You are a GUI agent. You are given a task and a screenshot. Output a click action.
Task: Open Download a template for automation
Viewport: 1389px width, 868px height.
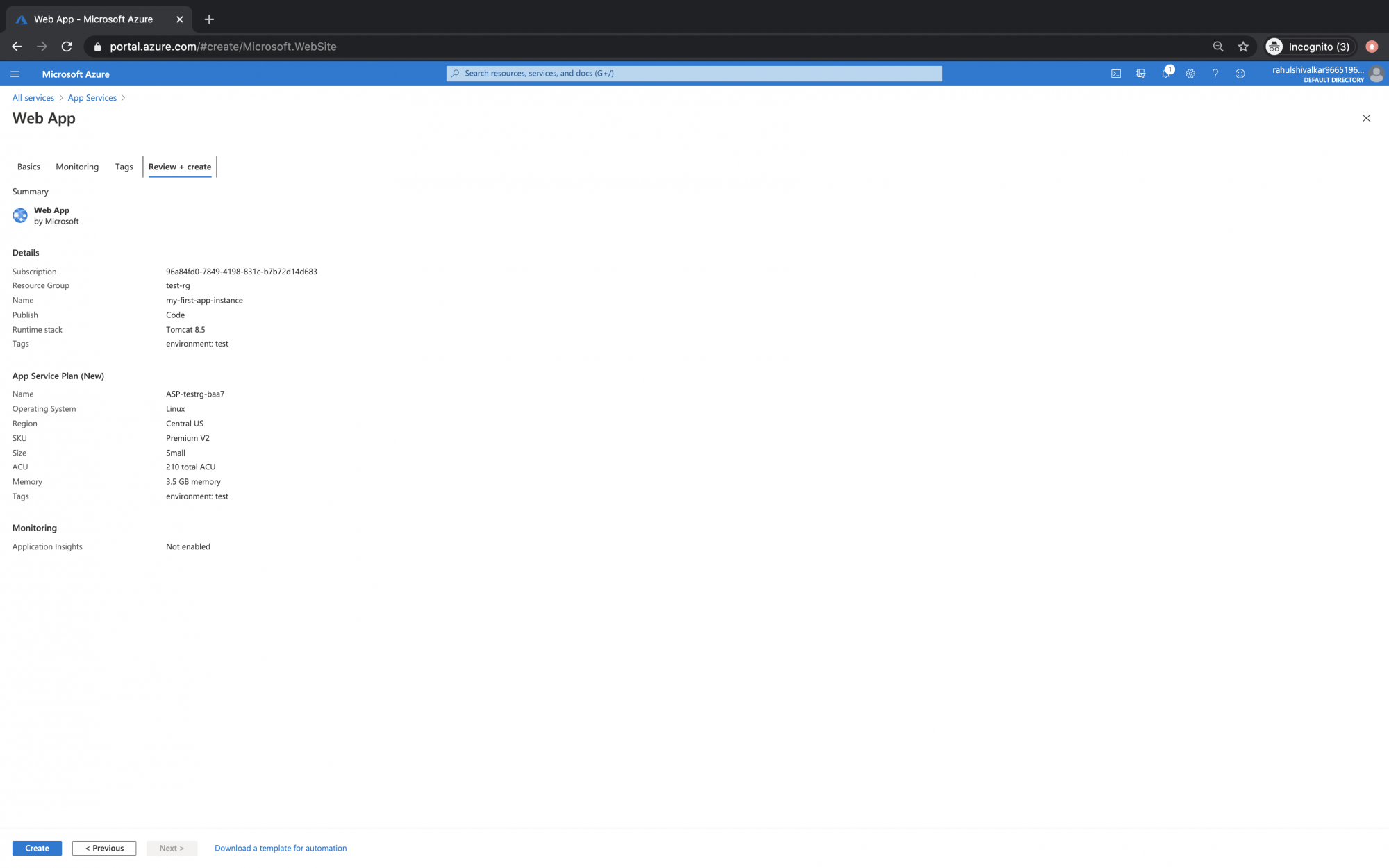pyautogui.click(x=280, y=848)
